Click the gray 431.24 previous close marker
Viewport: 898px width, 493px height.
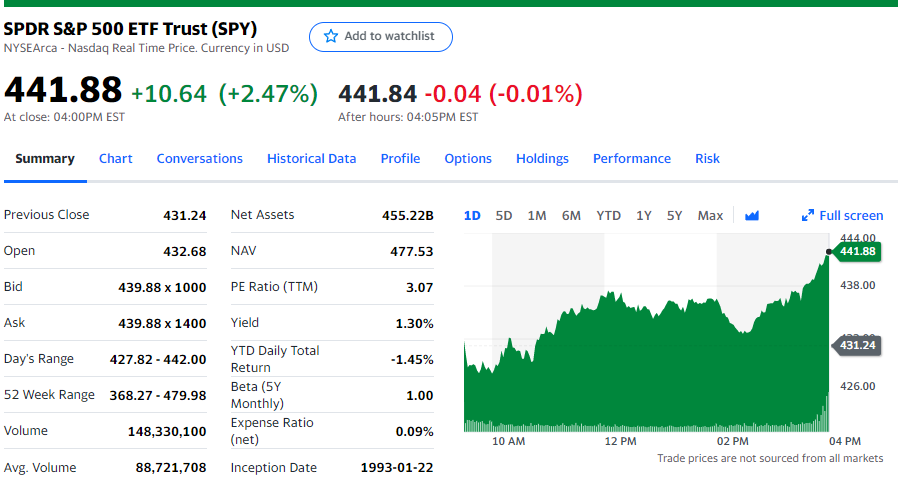858,345
